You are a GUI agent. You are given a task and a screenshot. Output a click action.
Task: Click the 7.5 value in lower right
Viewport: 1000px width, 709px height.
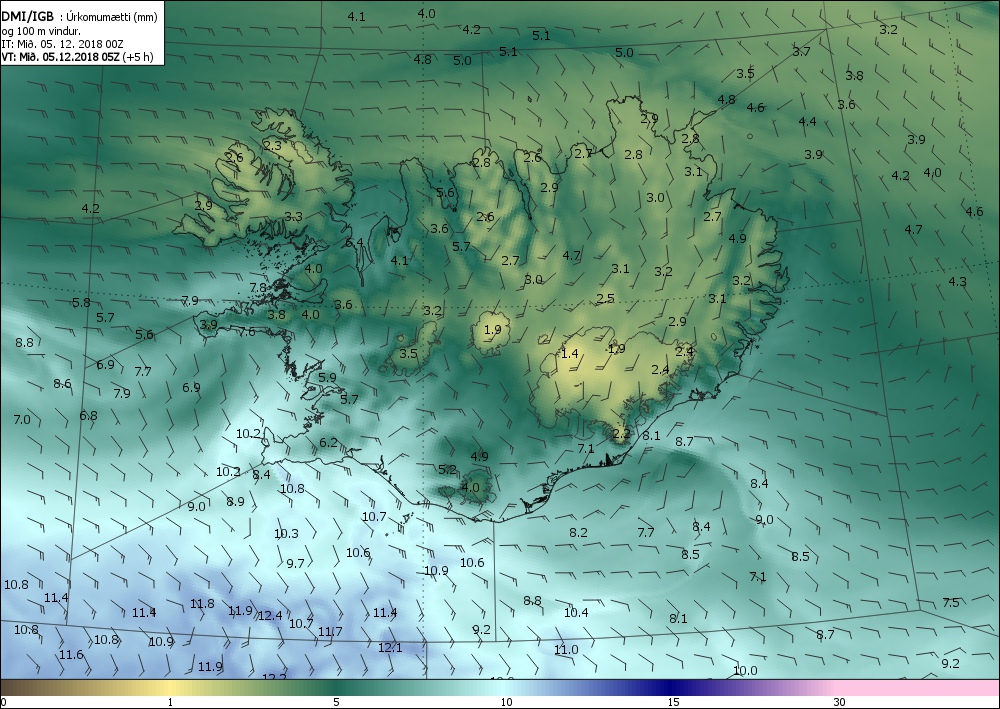(951, 603)
